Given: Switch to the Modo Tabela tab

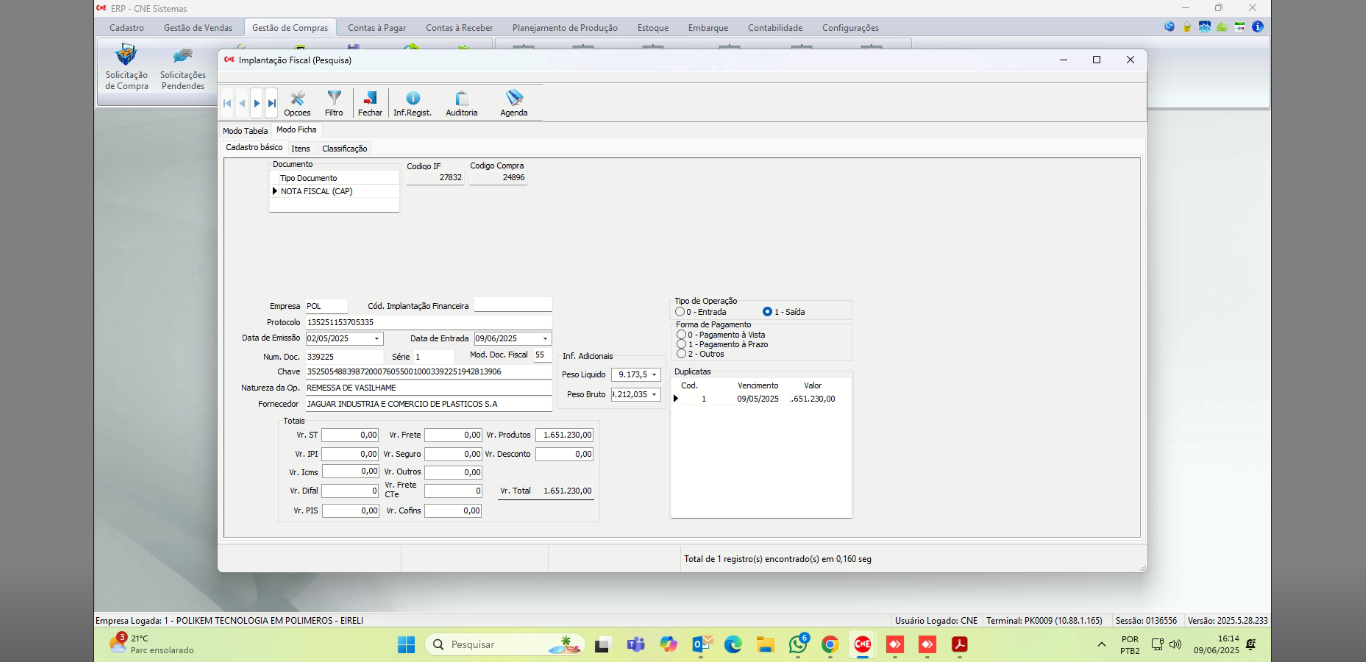Looking at the screenshot, I should tap(245, 131).
